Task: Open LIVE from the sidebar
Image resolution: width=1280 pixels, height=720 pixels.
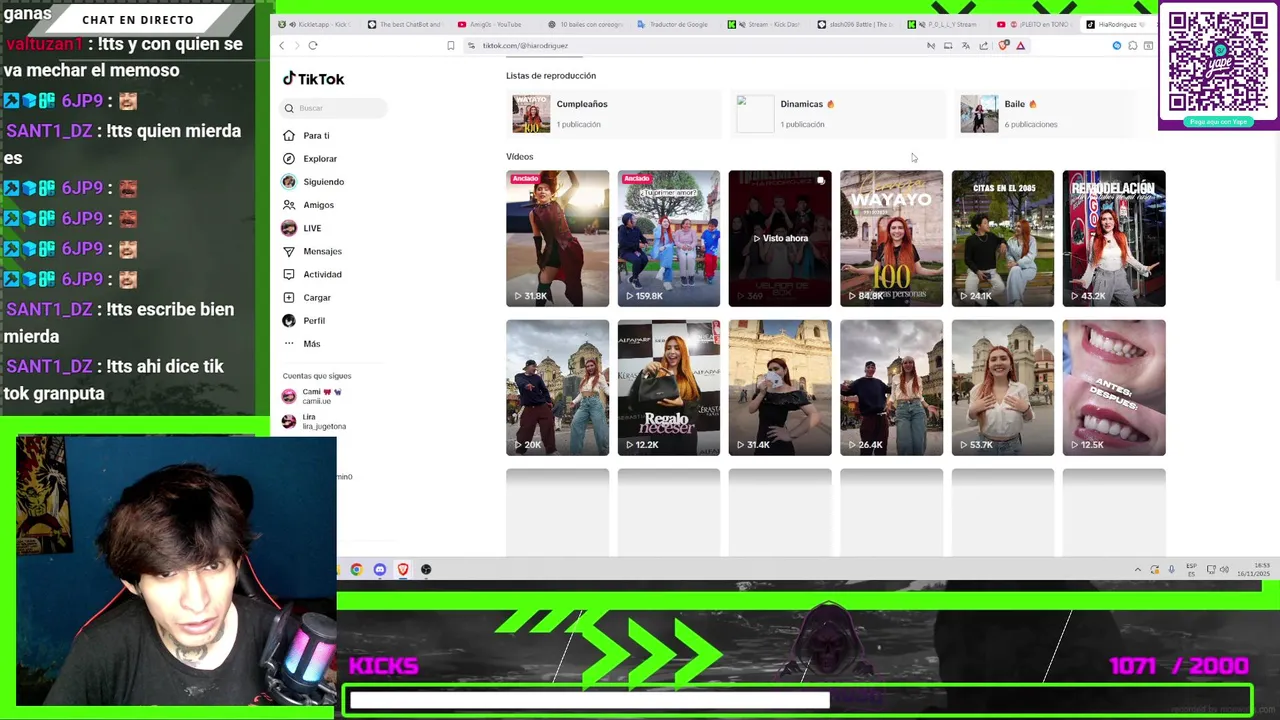Action: [302, 228]
